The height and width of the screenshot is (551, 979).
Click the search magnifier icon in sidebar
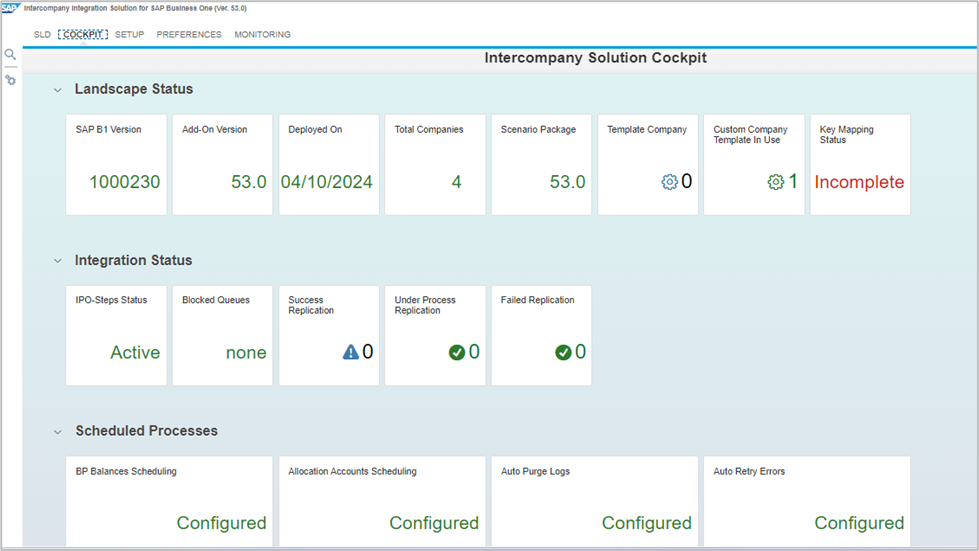(x=10, y=55)
